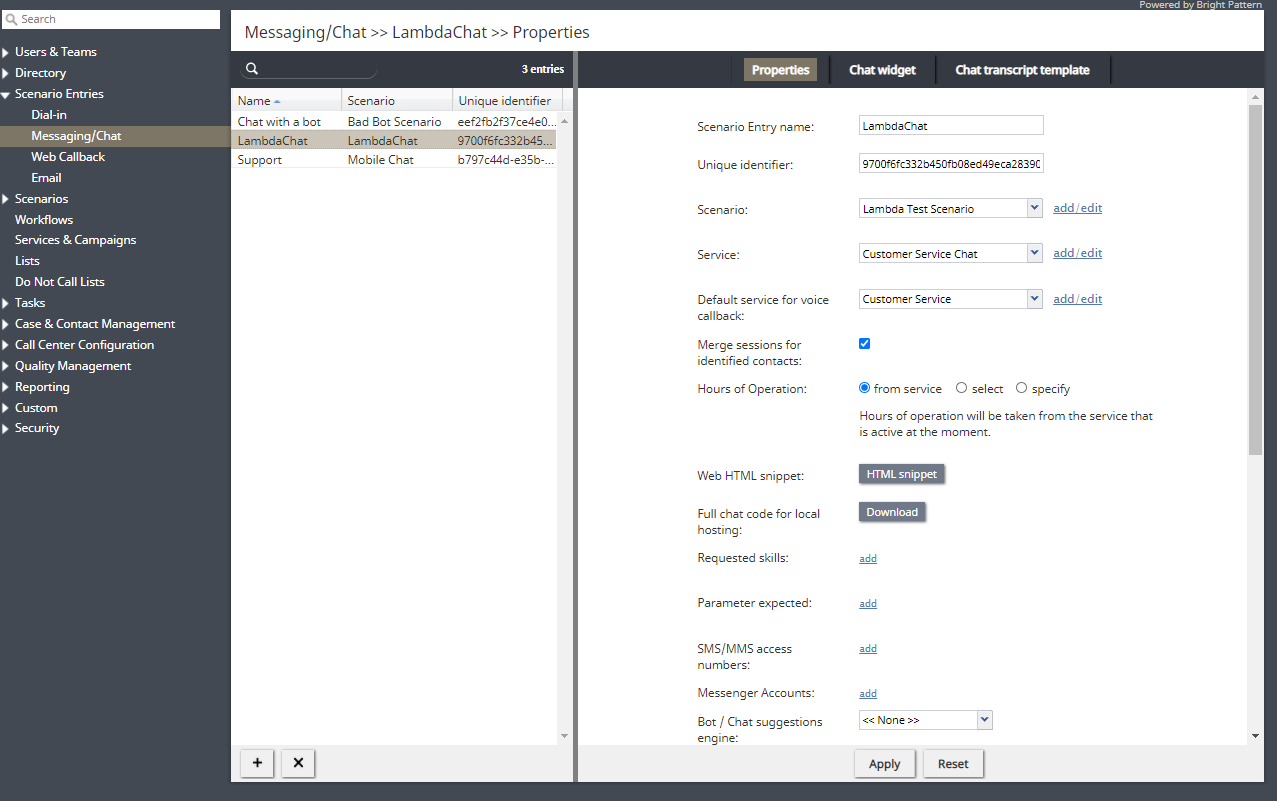Open Email scenario entries
1277x801 pixels.
click(x=46, y=178)
